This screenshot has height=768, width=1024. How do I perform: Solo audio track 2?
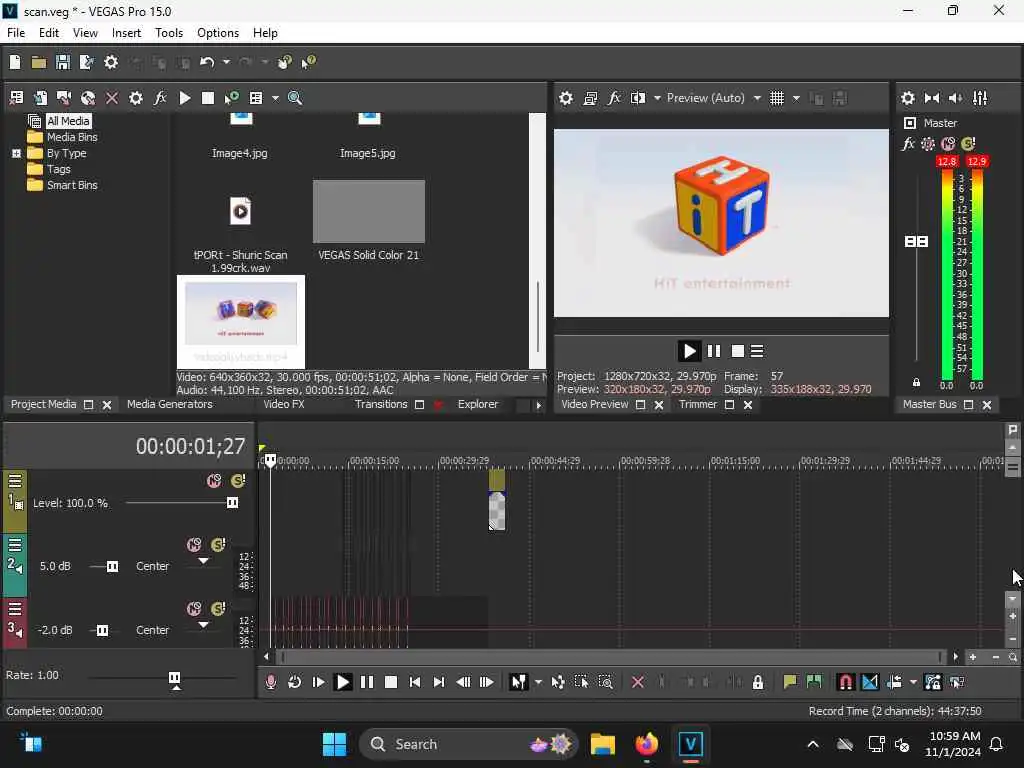click(x=219, y=545)
